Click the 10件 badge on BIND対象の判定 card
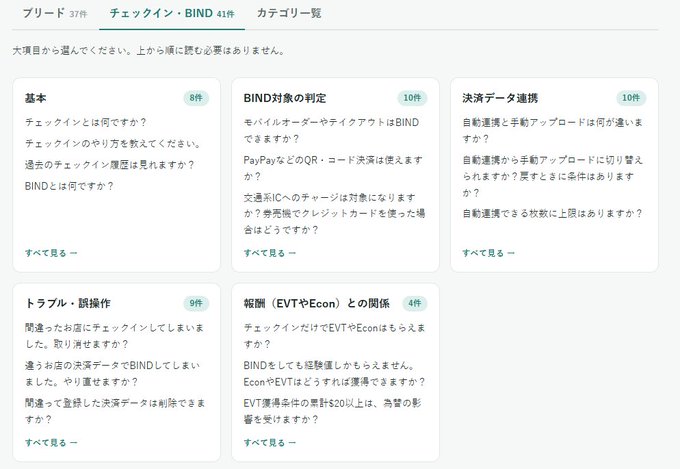Viewport: 680px width, 469px height. point(412,98)
